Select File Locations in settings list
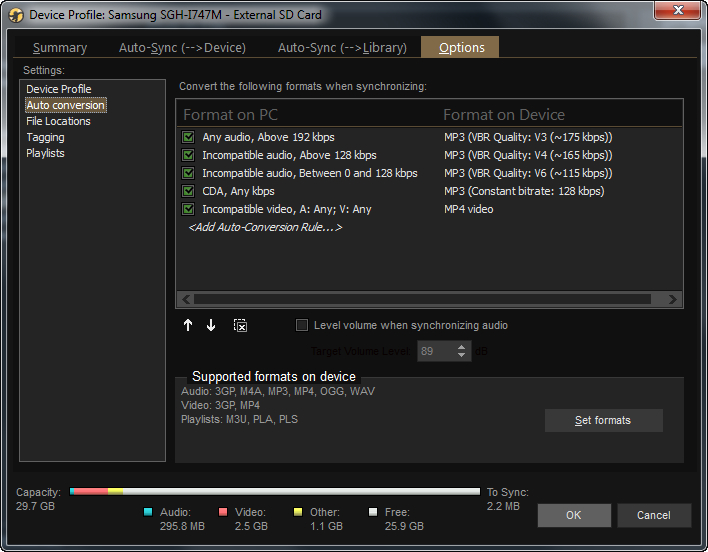708x552 pixels. point(58,121)
